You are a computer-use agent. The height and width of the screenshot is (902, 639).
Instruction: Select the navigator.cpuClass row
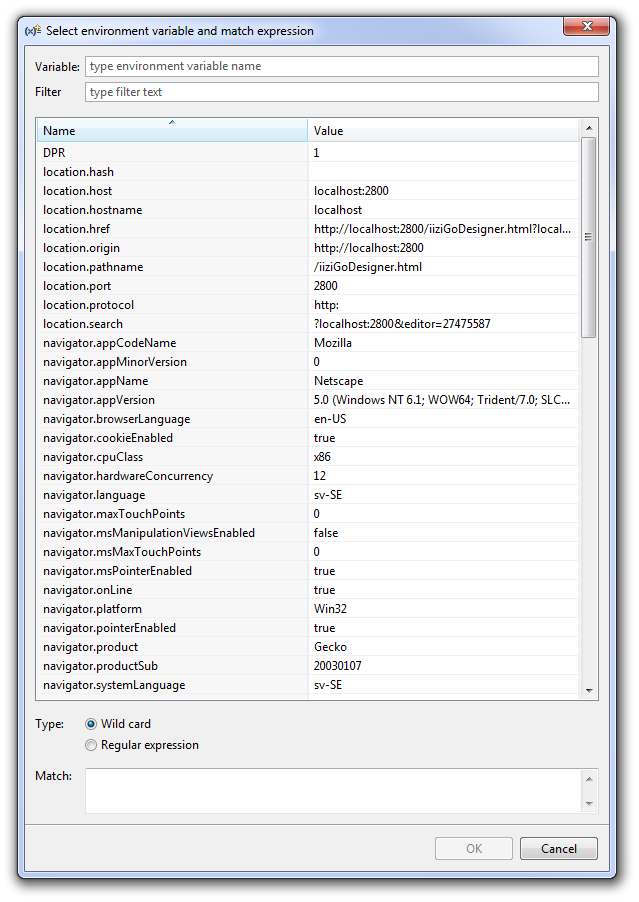tap(308, 457)
